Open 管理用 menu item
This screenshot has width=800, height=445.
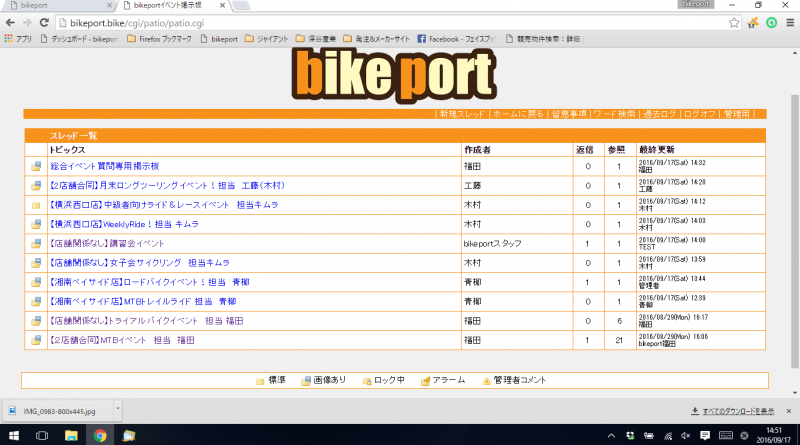[x=737, y=114]
